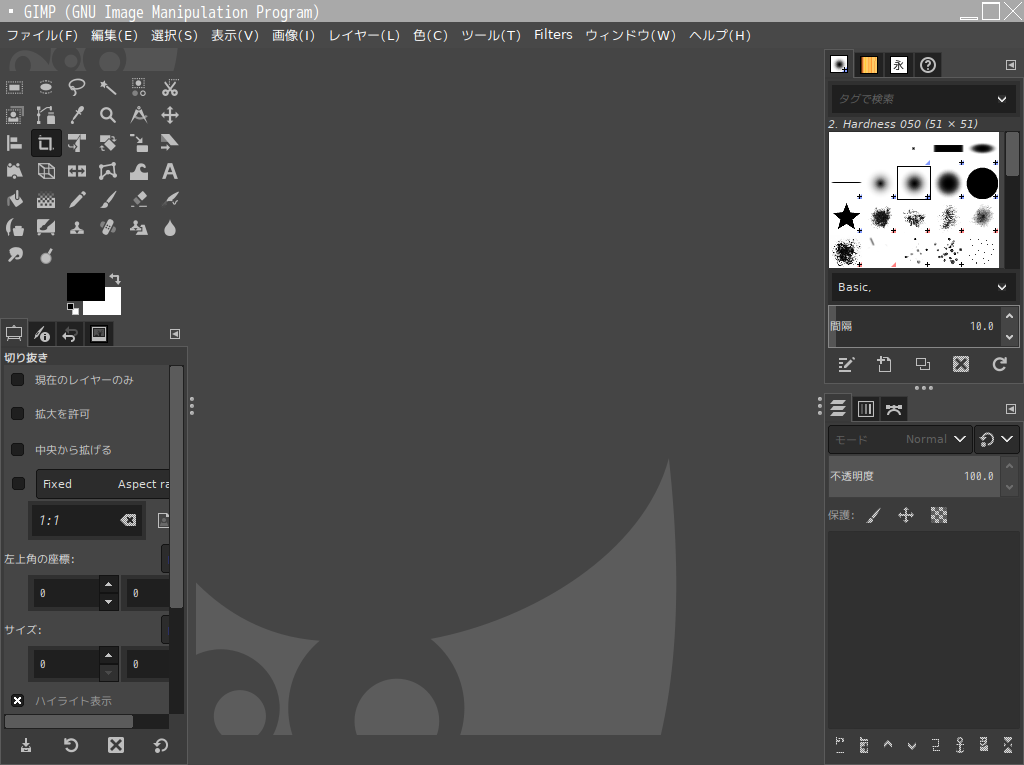This screenshot has height=765, width=1024.
Task: Open the Basic brush tag dropdown
Action: [923, 287]
